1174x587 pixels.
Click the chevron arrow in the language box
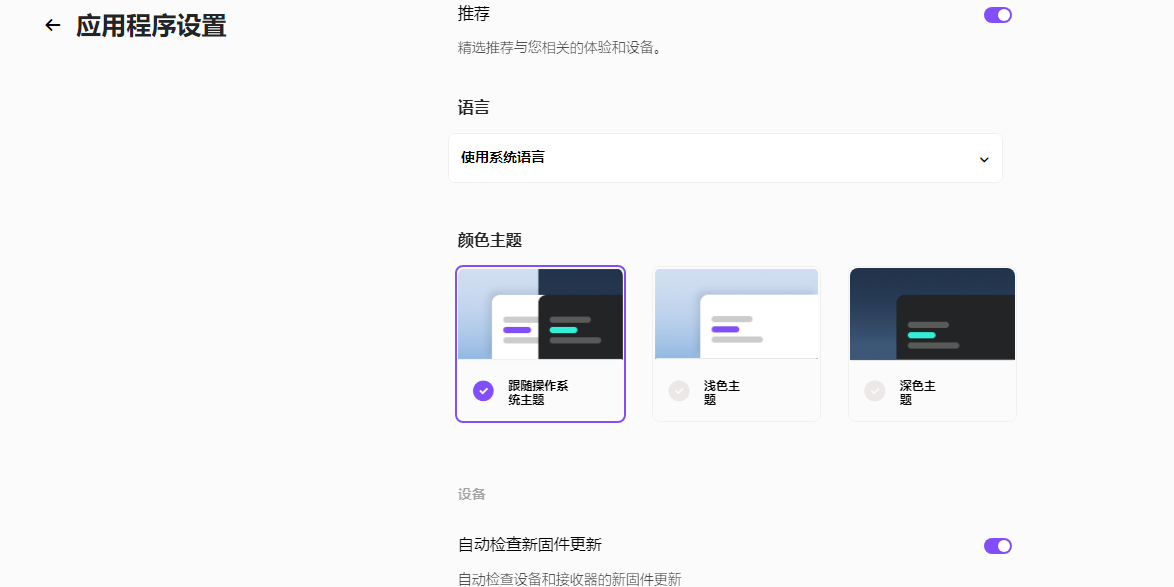pos(983,160)
